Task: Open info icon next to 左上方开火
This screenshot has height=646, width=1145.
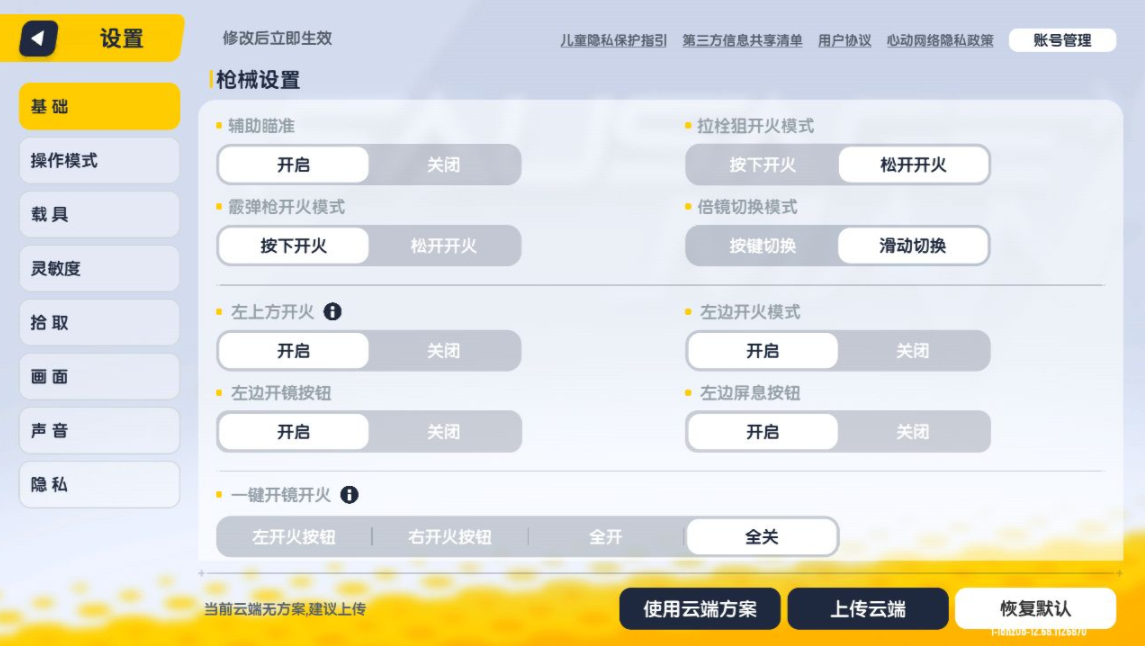Action: point(332,312)
